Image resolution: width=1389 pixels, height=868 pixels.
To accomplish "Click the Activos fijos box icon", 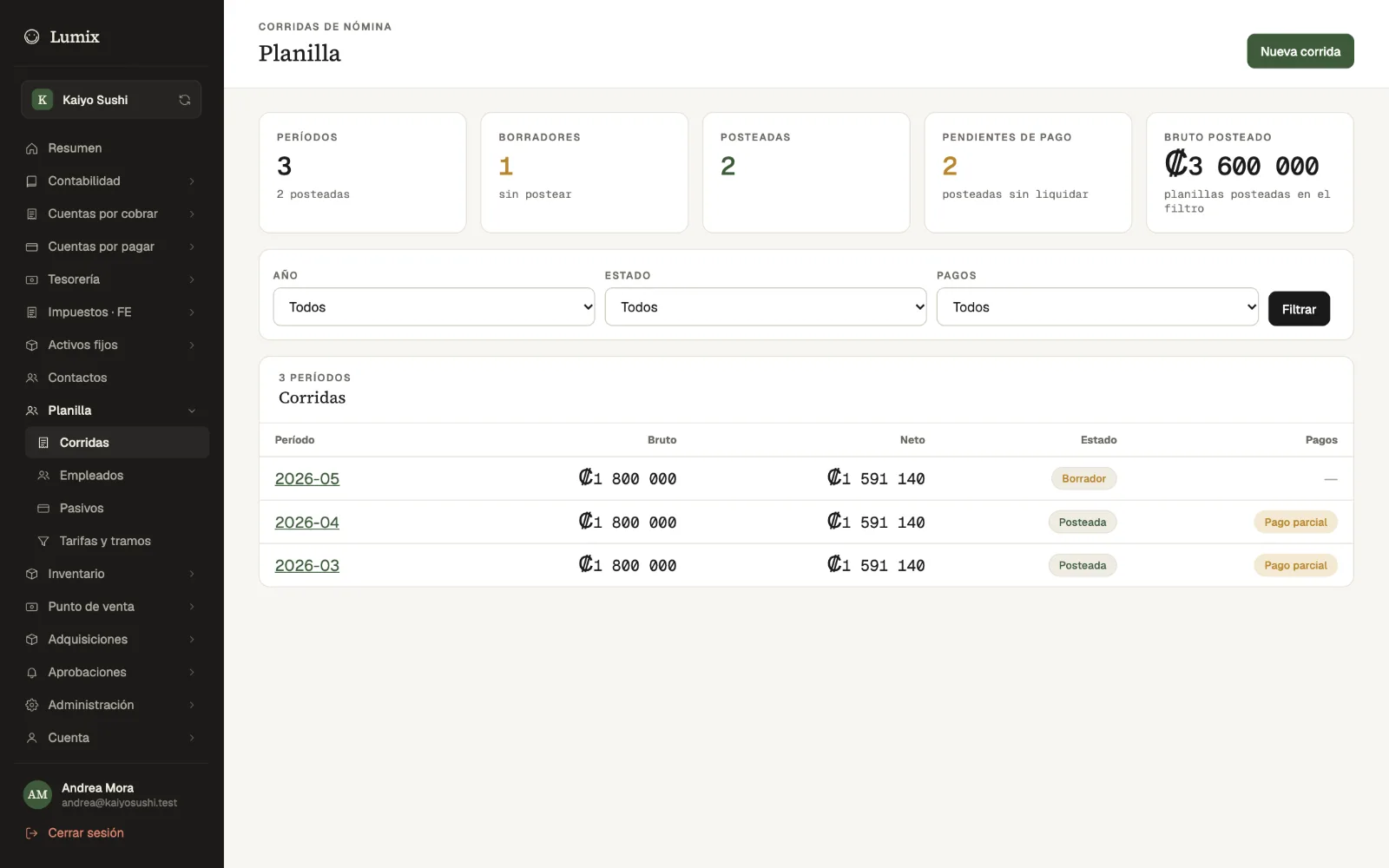I will pos(32,345).
